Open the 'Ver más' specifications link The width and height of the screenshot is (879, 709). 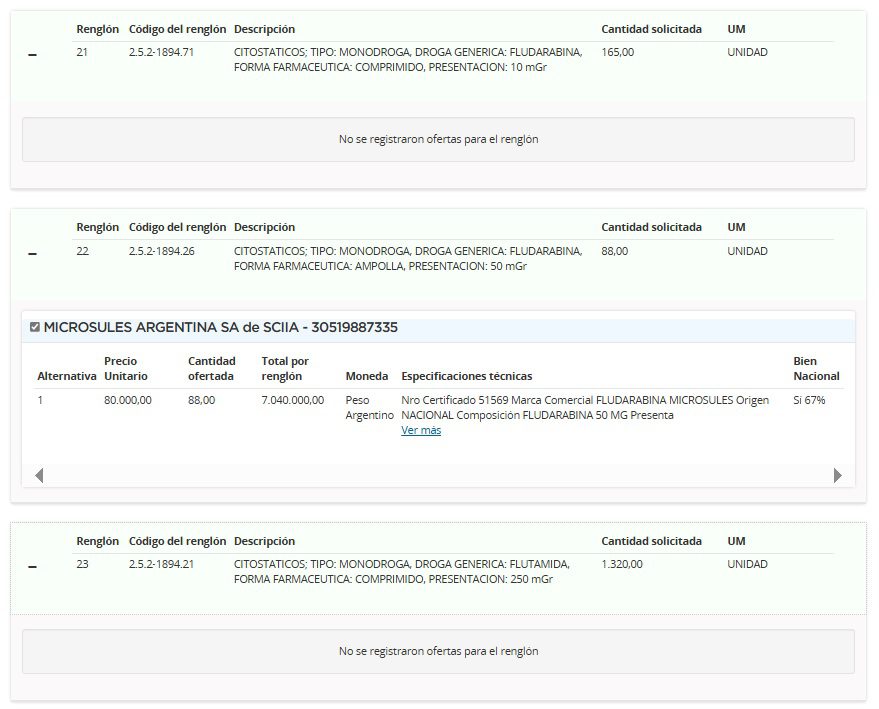pos(420,431)
